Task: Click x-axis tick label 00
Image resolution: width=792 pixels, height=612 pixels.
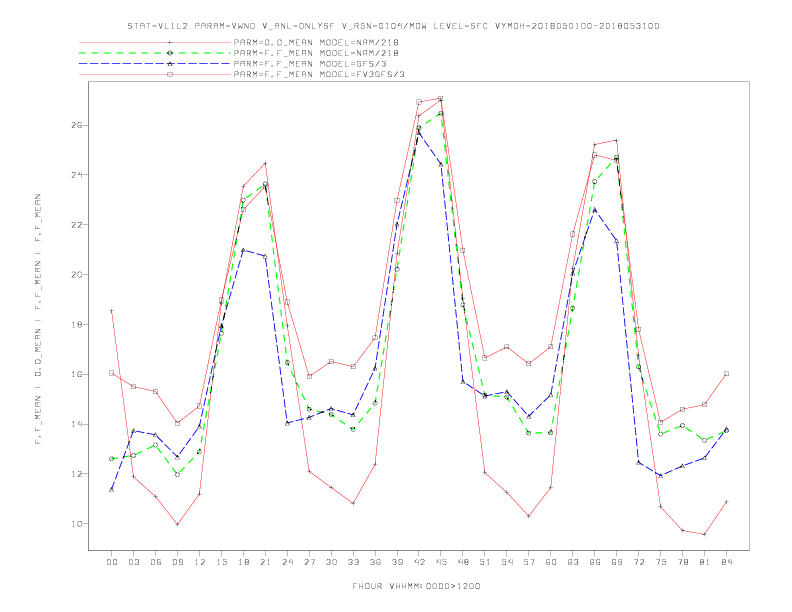Action: coord(112,562)
